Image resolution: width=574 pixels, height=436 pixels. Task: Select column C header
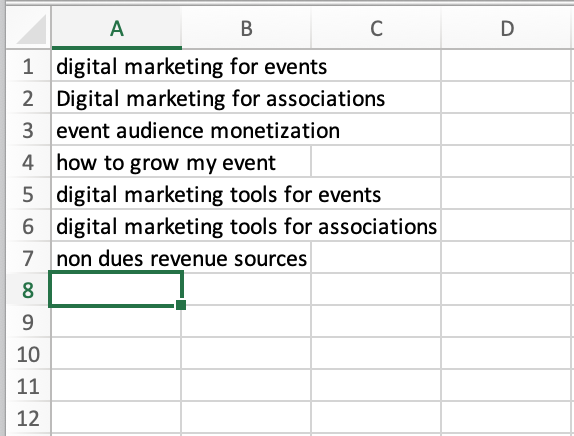(376, 28)
